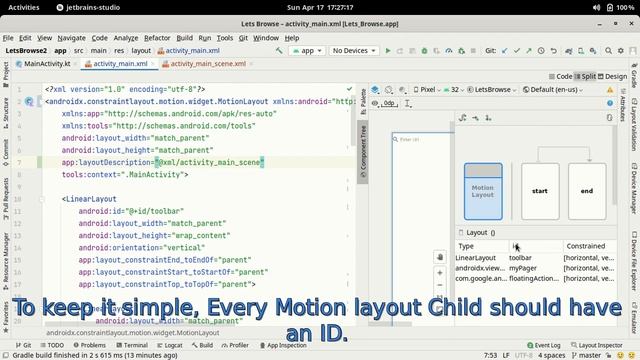The width and height of the screenshot is (640, 360).
Task: Open the Default (en-us) locale dropdown
Action: 553,89
